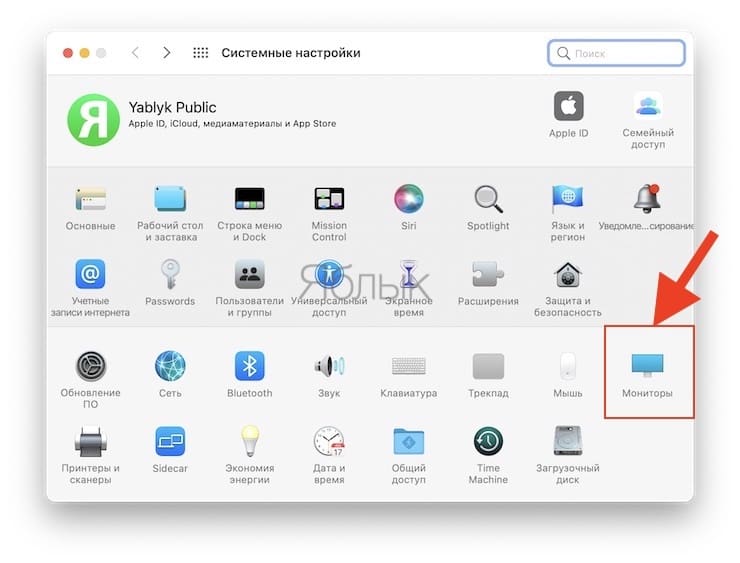
Task: Open the Passwords key icon
Action: [170, 274]
